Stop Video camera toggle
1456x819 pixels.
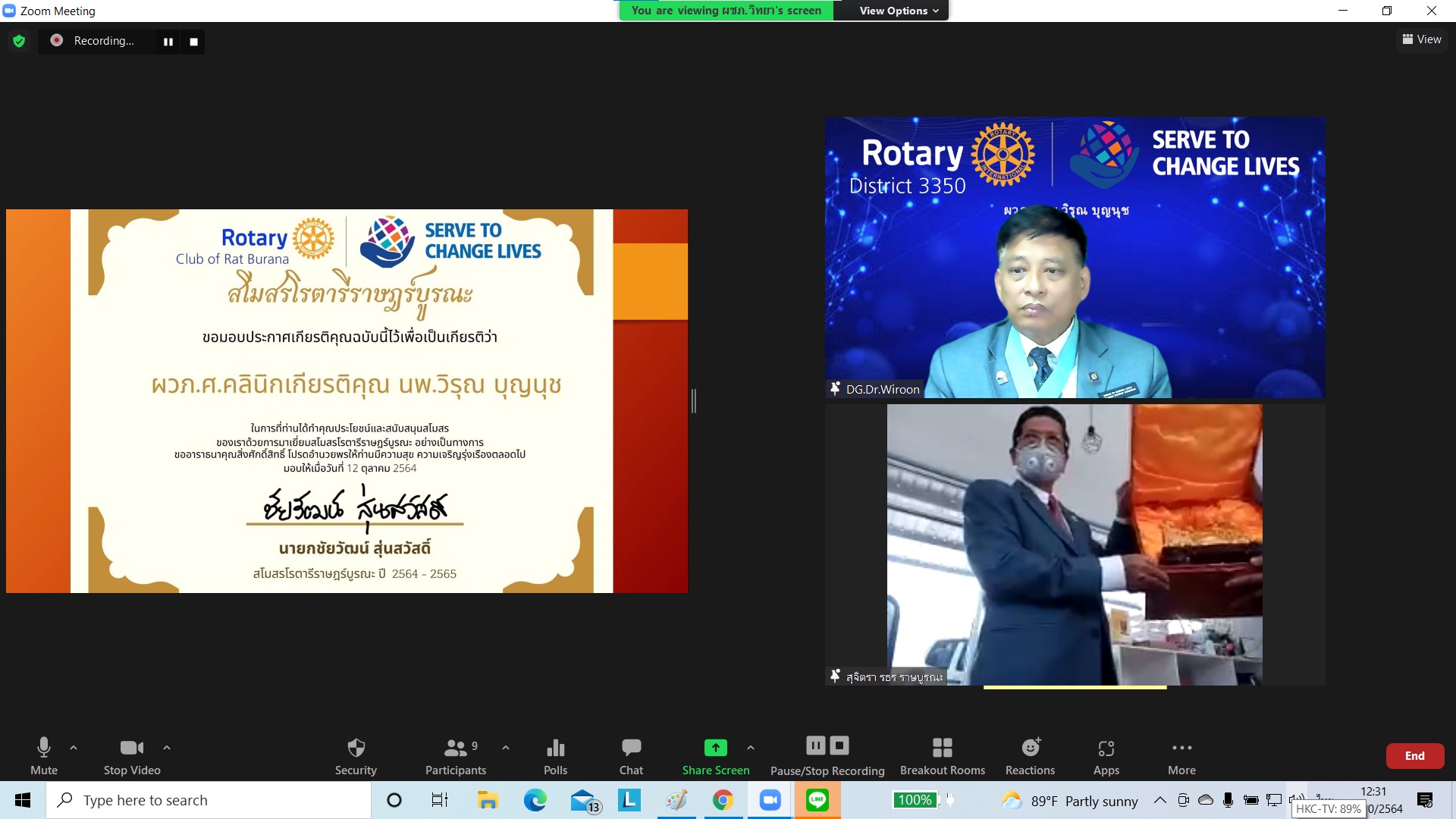click(x=132, y=755)
